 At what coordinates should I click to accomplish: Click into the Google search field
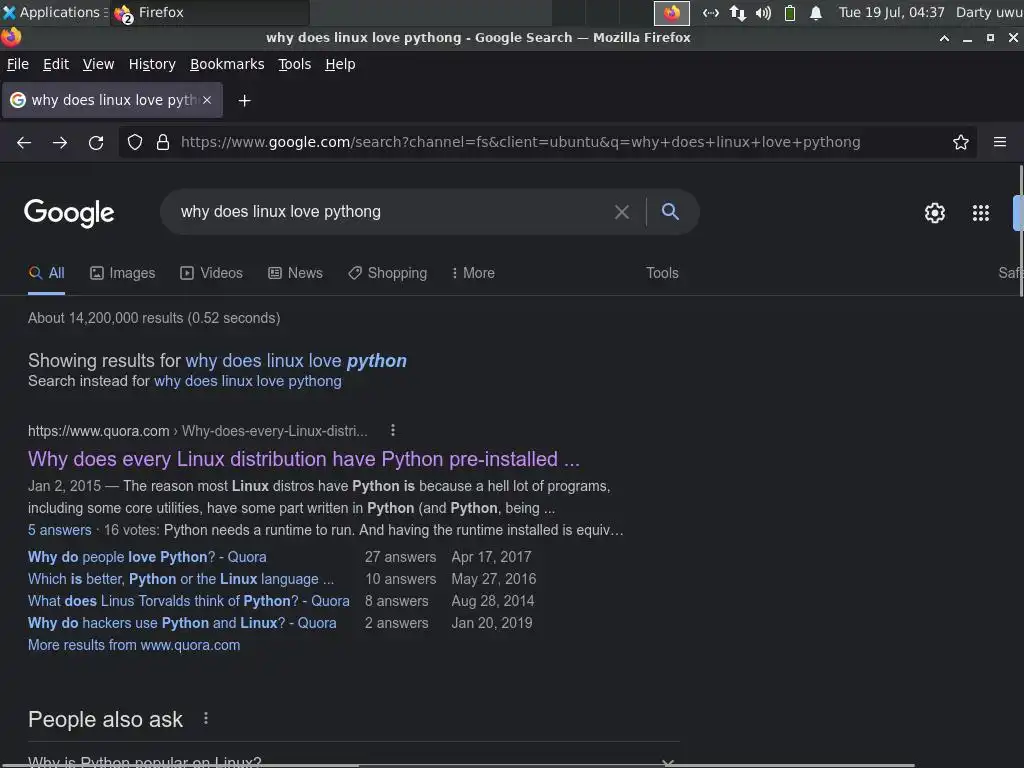coord(392,212)
